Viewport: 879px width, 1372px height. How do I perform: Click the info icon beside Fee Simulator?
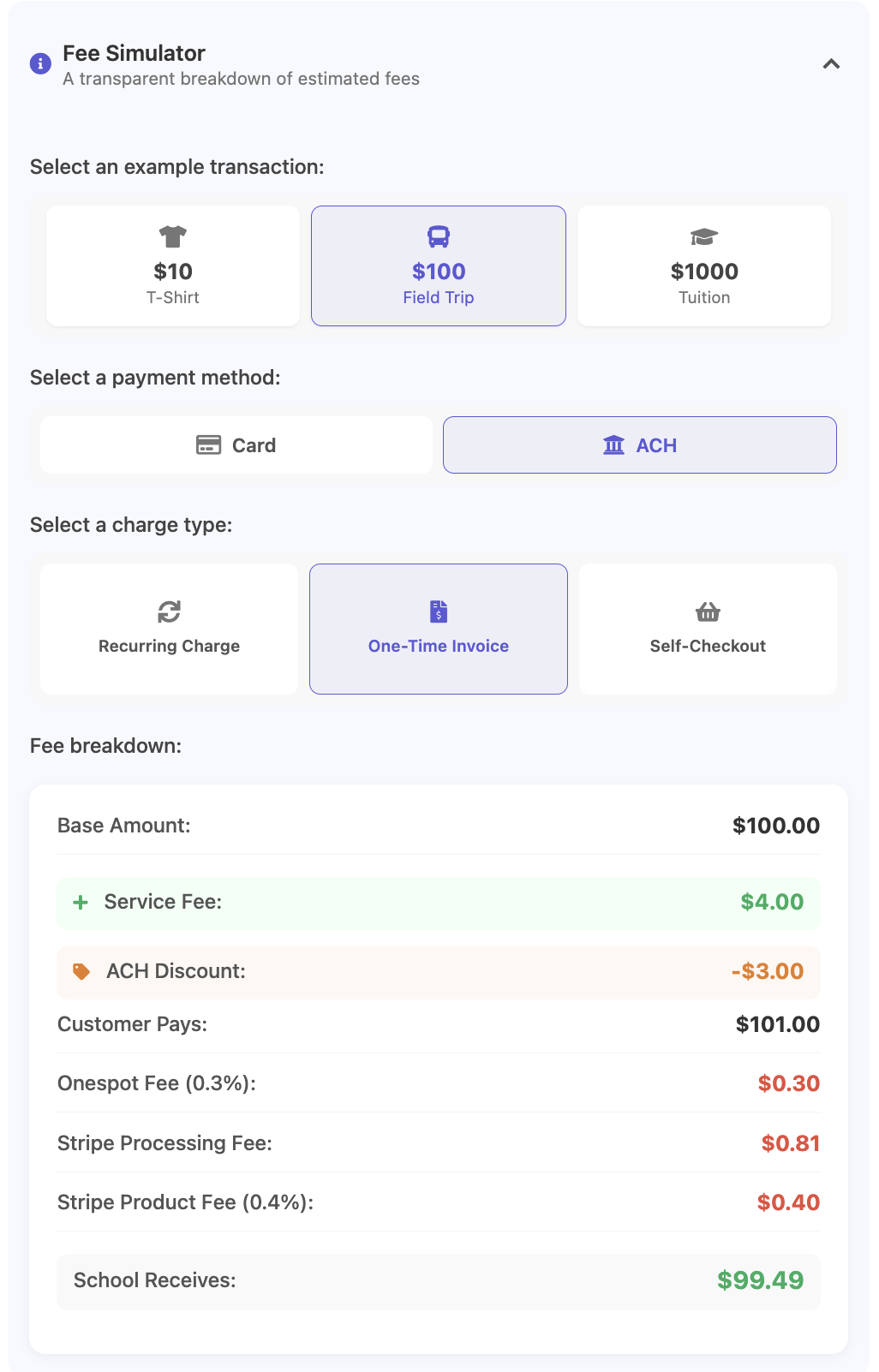click(40, 64)
